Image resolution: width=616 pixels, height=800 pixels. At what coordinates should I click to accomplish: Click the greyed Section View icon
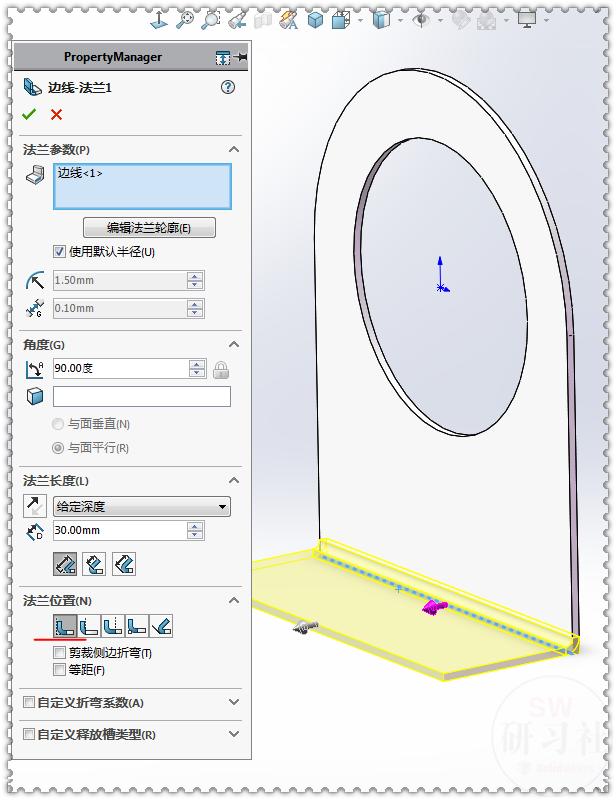point(263,20)
